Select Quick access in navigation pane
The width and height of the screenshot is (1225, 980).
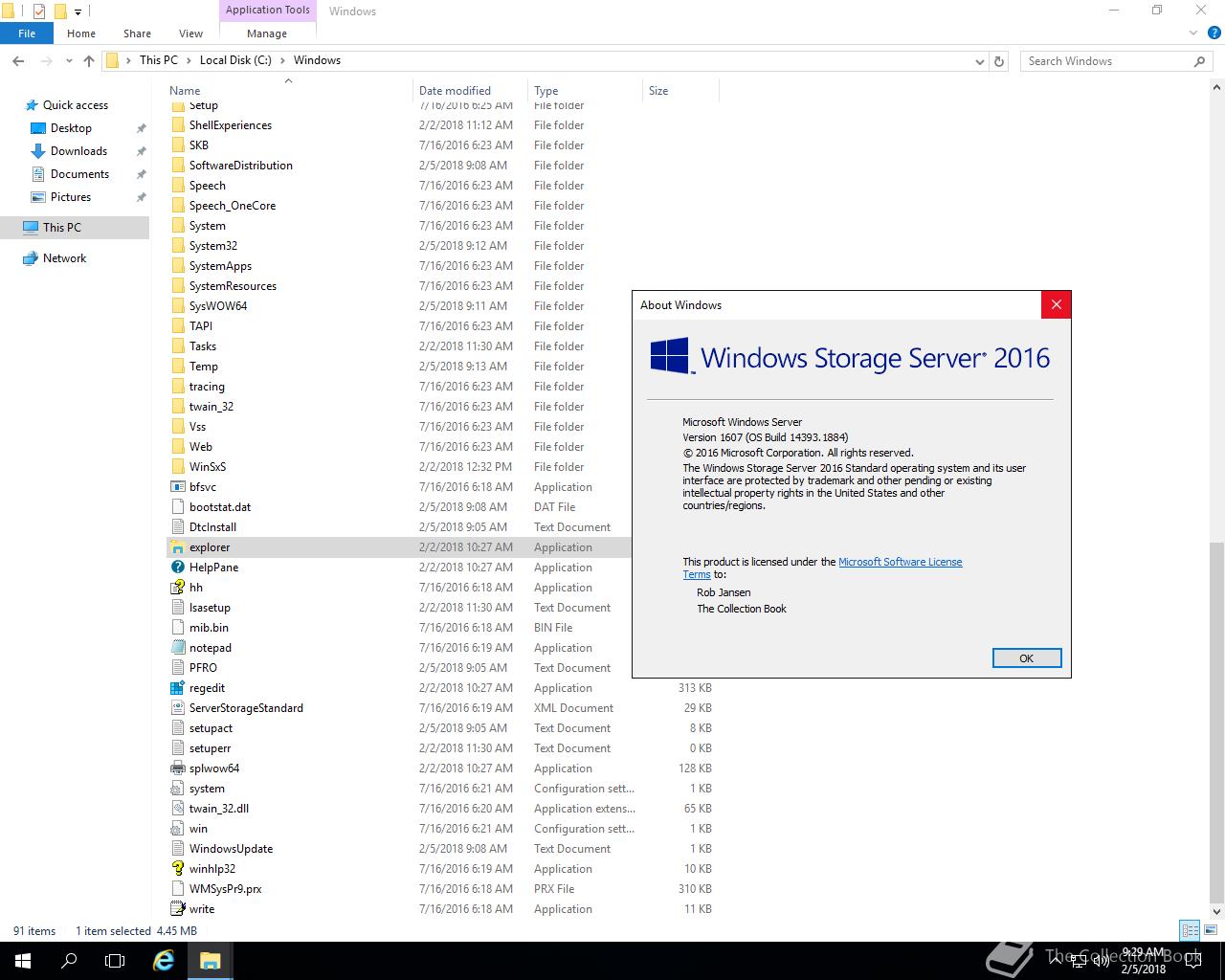pos(75,105)
